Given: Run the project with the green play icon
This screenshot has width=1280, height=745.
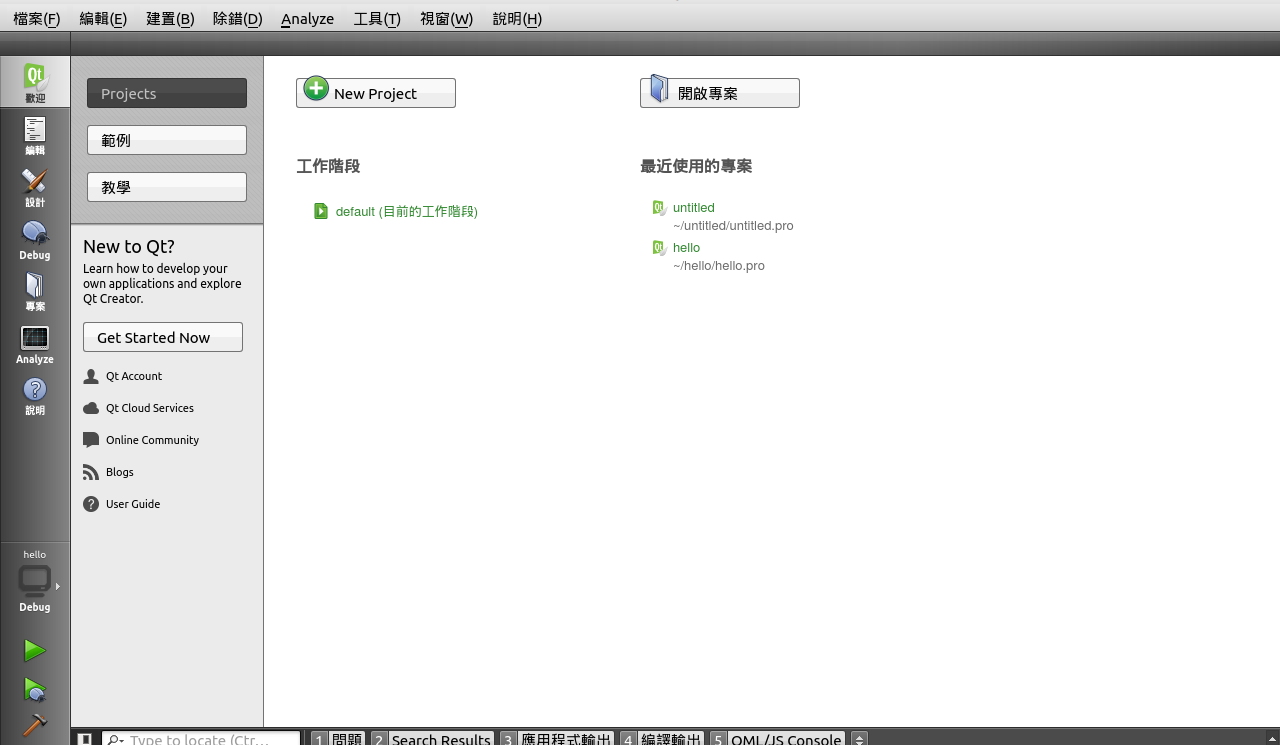Looking at the screenshot, I should point(35,650).
